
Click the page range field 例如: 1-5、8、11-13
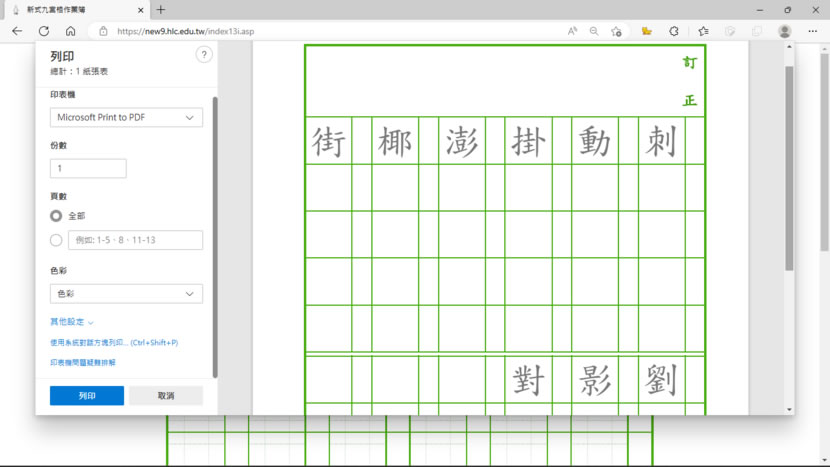coord(135,240)
